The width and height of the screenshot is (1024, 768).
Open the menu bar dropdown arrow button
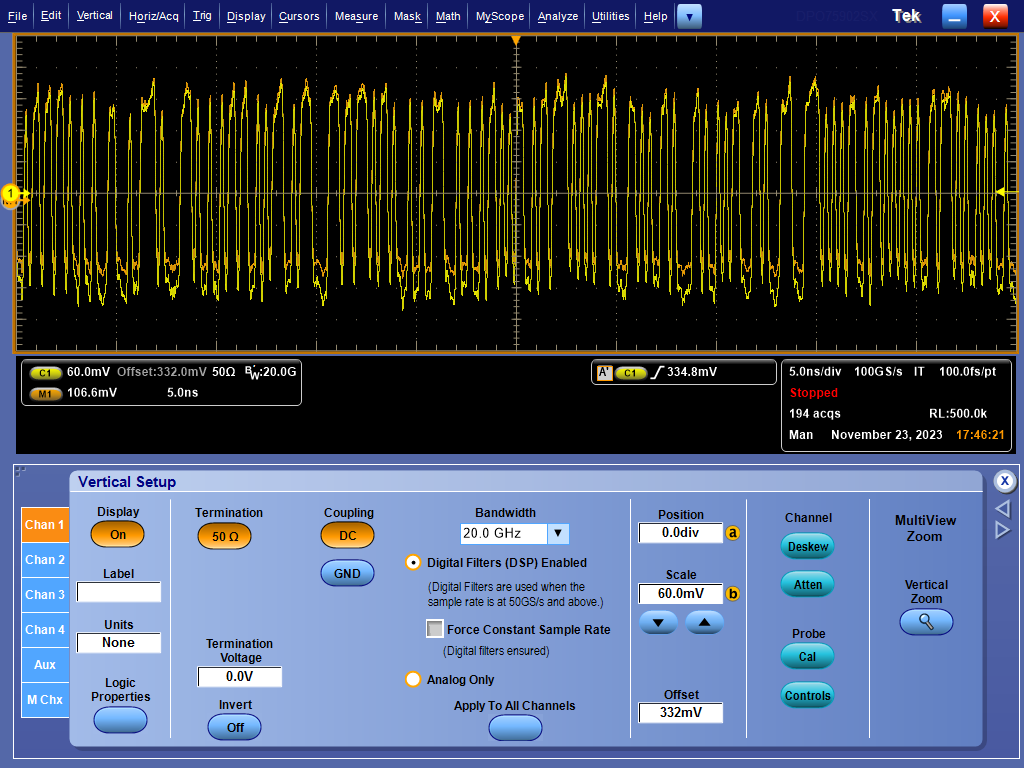[x=689, y=16]
